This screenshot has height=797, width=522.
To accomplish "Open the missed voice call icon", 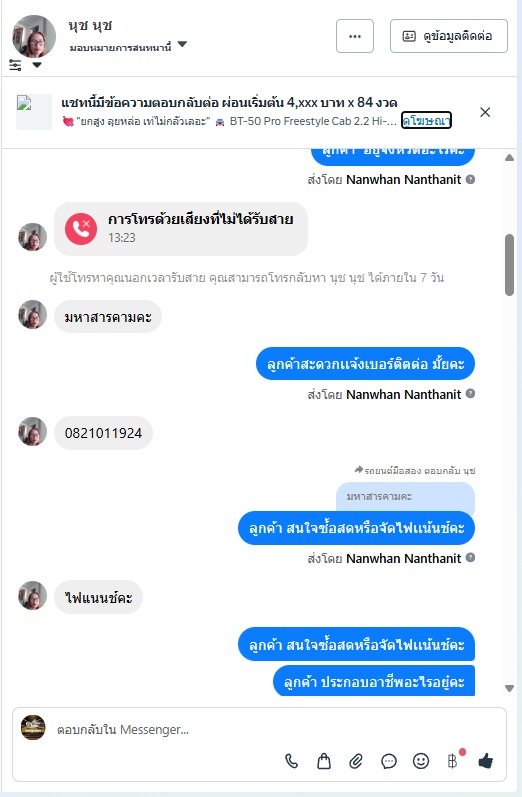I will point(81,229).
